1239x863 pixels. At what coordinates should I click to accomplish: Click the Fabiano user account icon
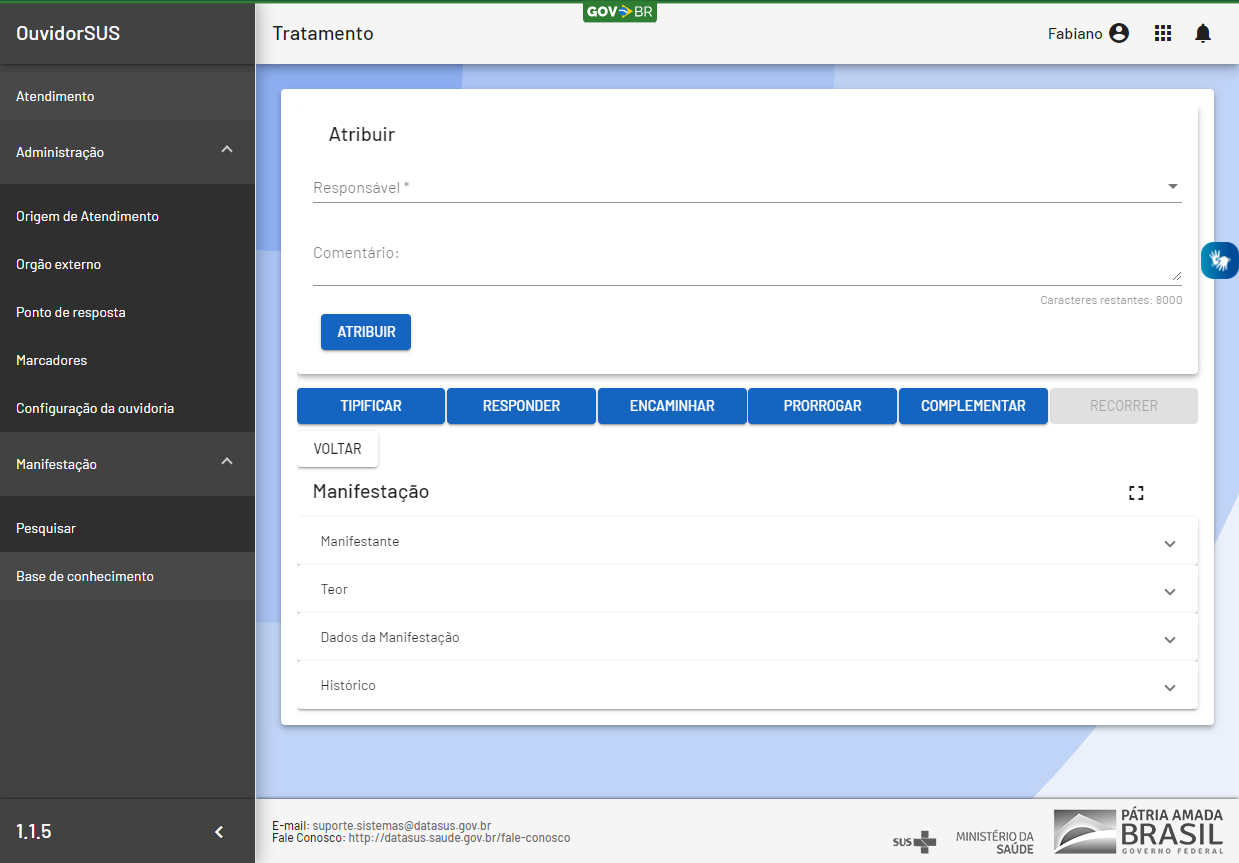(1119, 34)
